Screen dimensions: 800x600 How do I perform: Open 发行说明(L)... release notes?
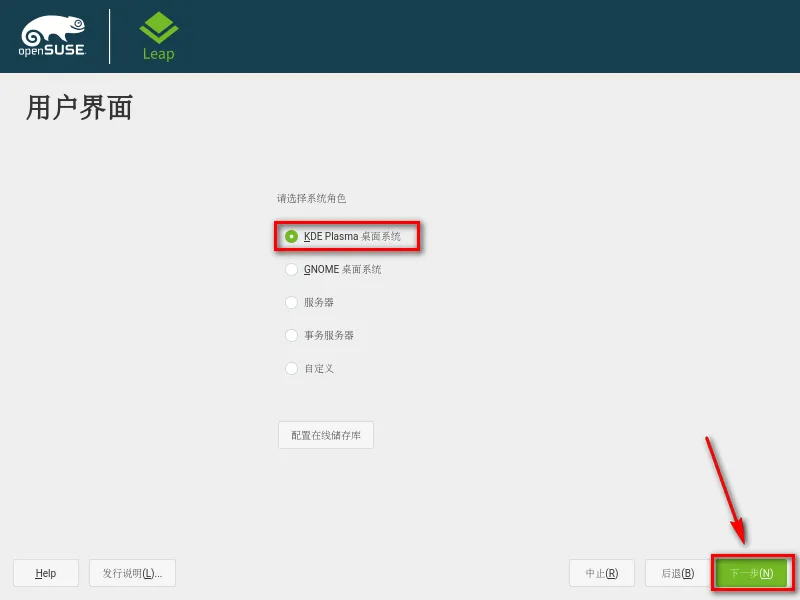pyautogui.click(x=132, y=573)
